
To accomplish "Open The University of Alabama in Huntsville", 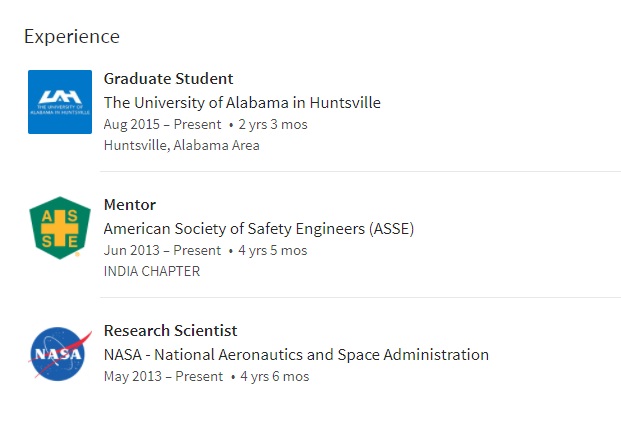I will pos(242,103).
